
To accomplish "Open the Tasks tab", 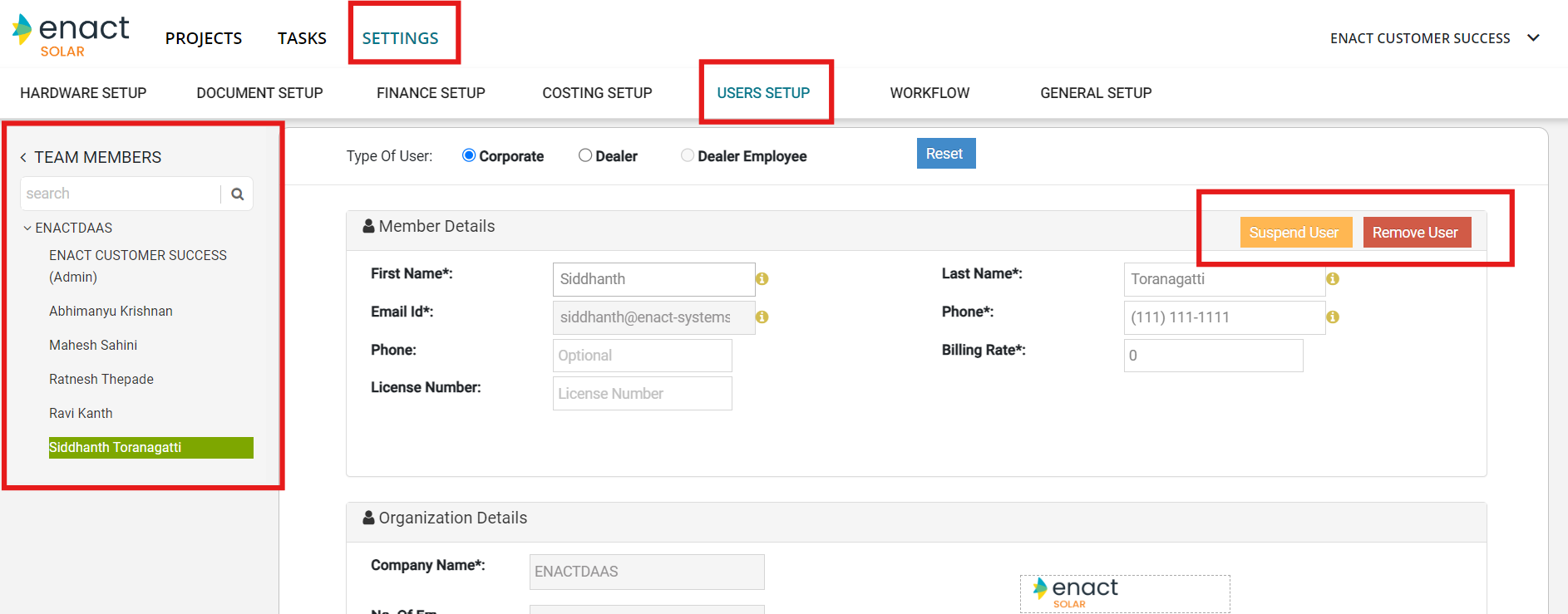I will (x=302, y=38).
